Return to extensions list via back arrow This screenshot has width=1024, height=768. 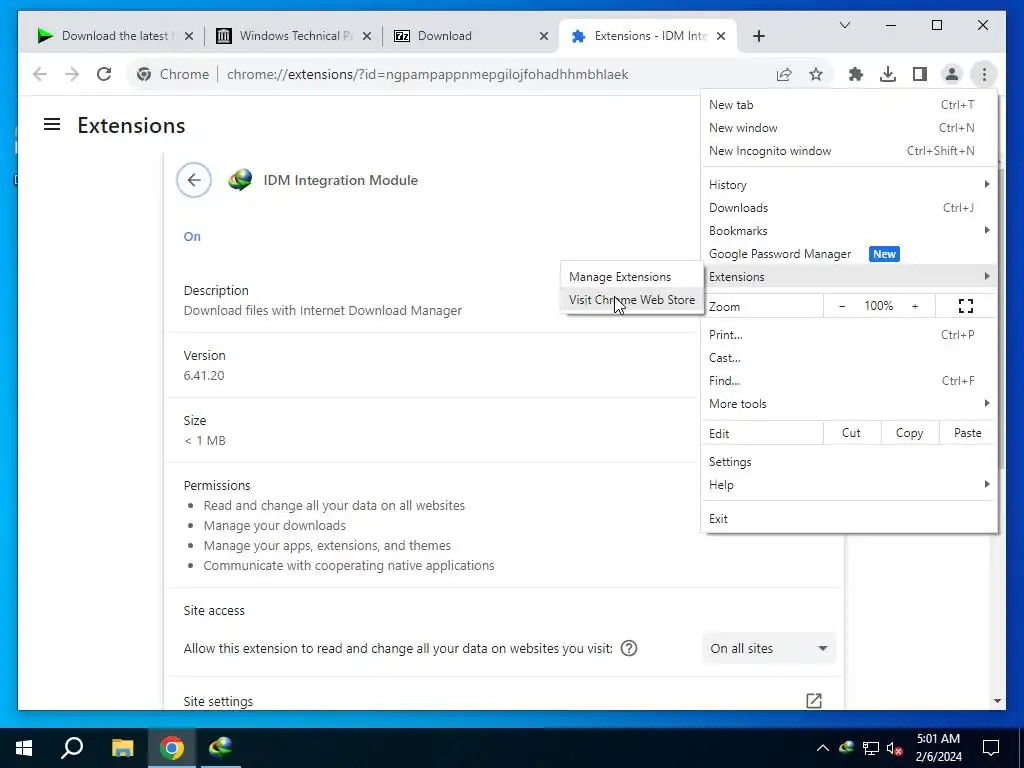194,180
